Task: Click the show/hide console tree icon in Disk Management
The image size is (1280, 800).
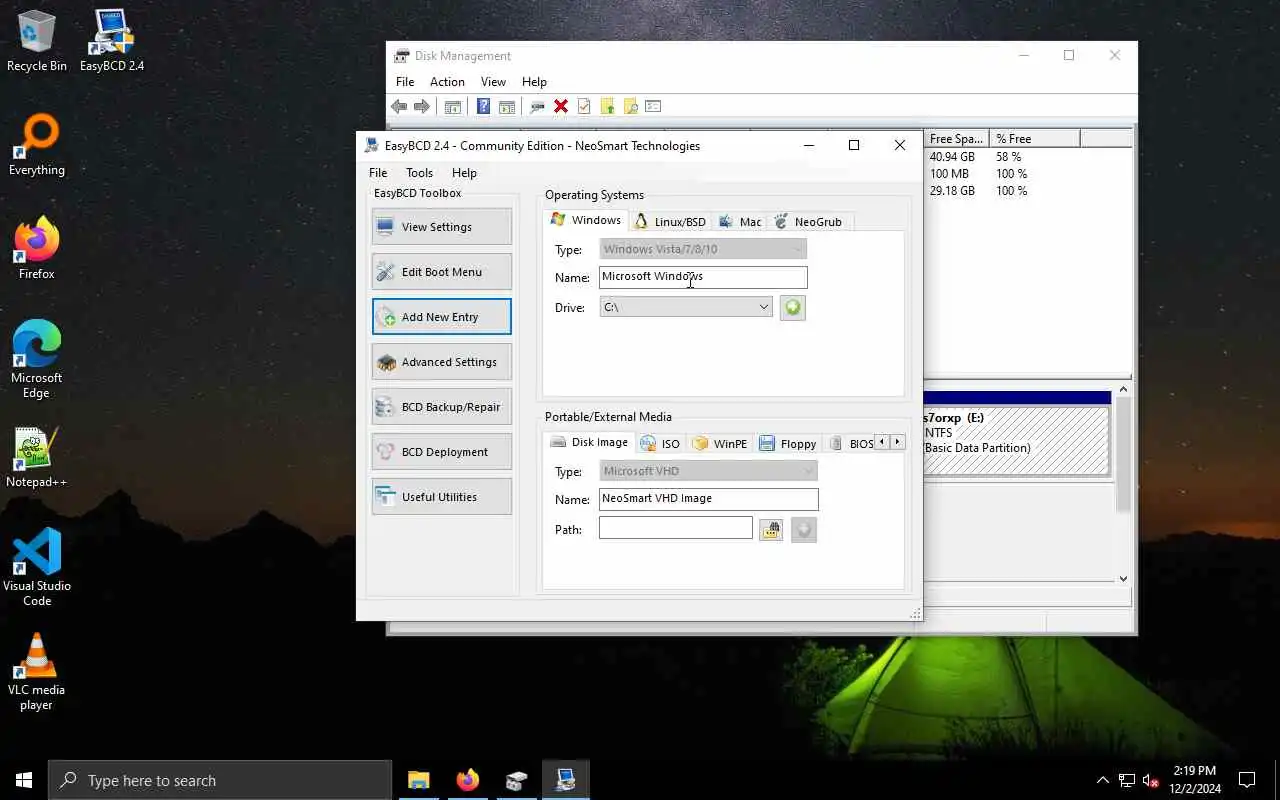Action: click(x=453, y=106)
